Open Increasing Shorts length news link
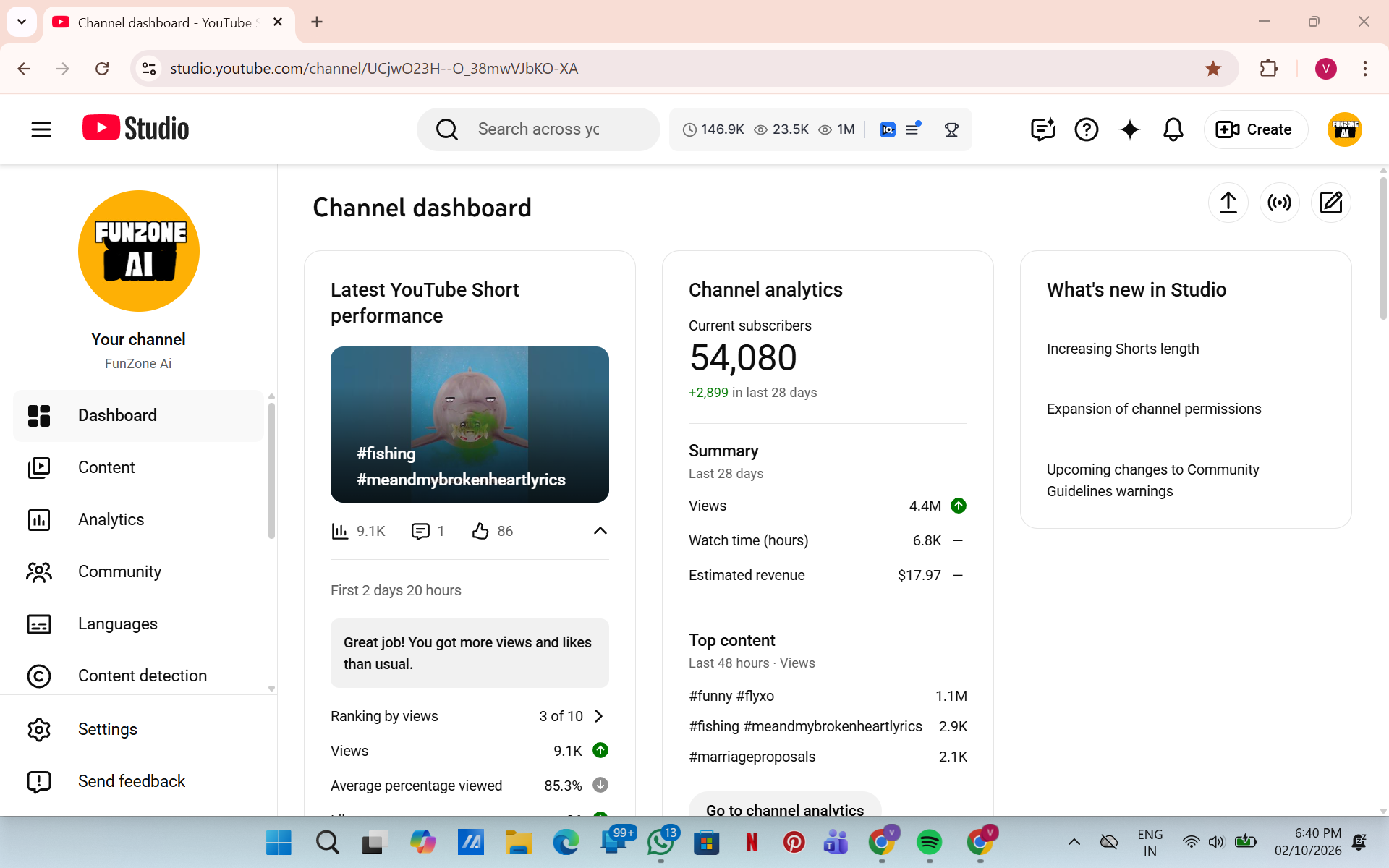The image size is (1389, 868). click(x=1122, y=349)
